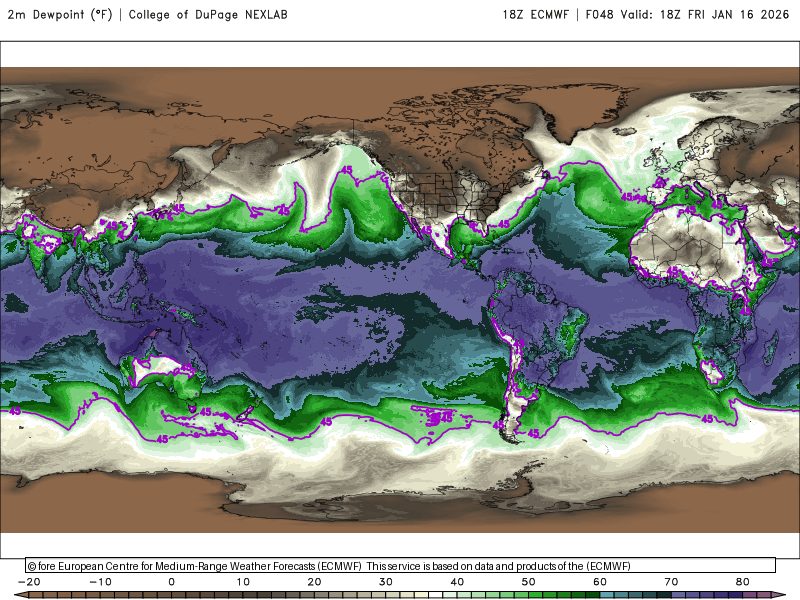The height and width of the screenshot is (600, 800).
Task: Click the "70" legend value
Action: click(671, 582)
